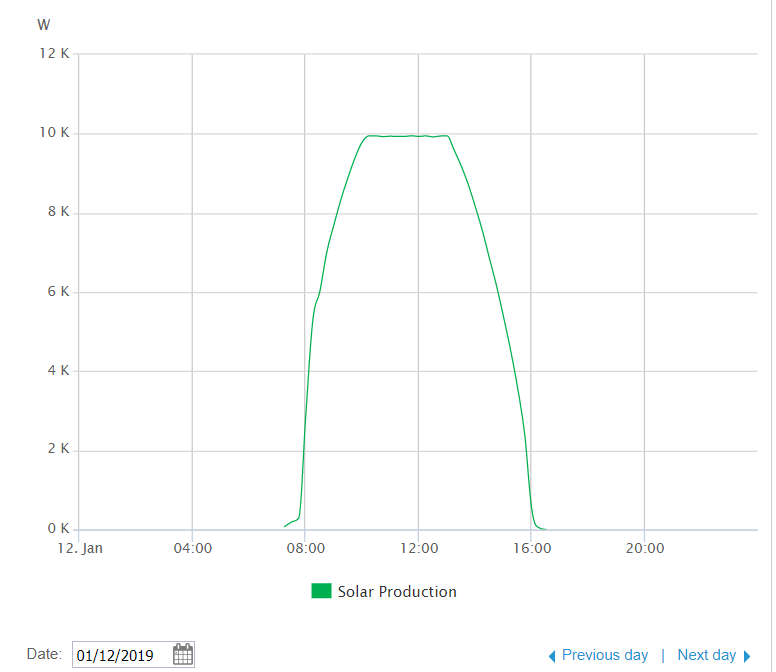The image size is (776, 672).
Task: Open the calendar date picker icon
Action: point(183,654)
